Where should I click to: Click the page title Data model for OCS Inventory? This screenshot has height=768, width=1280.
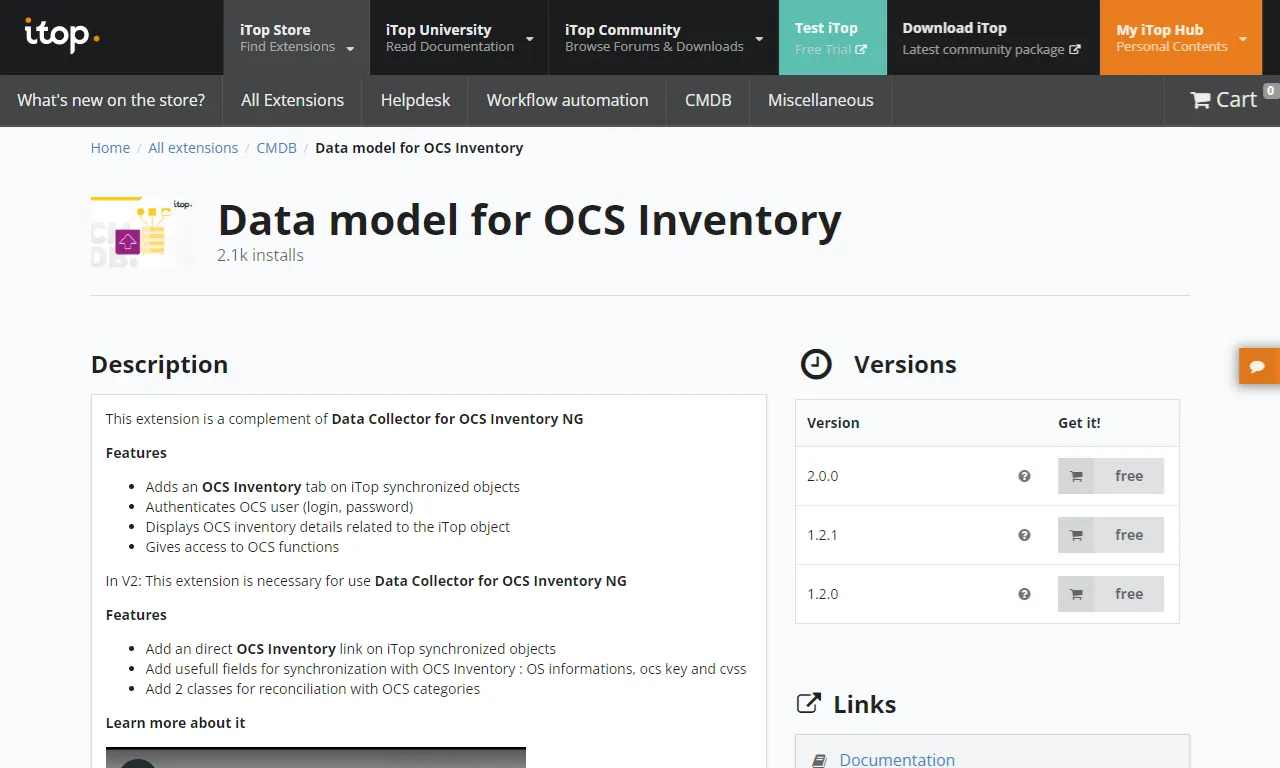click(530, 220)
